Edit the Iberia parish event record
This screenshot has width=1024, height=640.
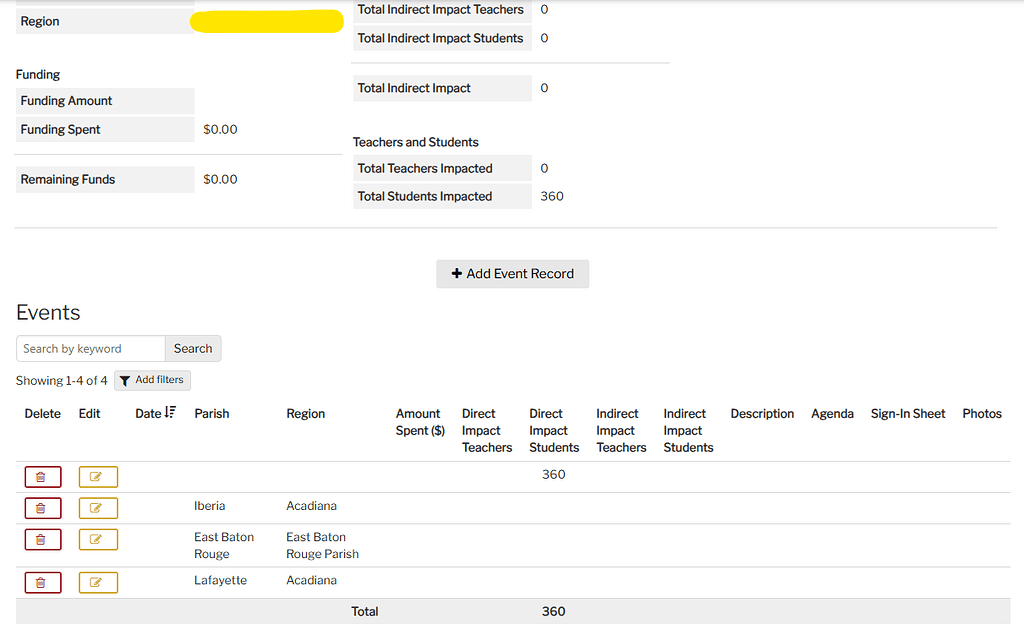97,507
